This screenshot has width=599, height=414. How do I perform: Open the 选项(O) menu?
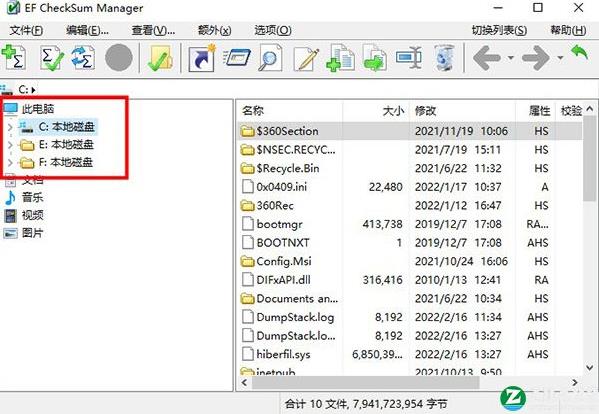click(x=273, y=30)
